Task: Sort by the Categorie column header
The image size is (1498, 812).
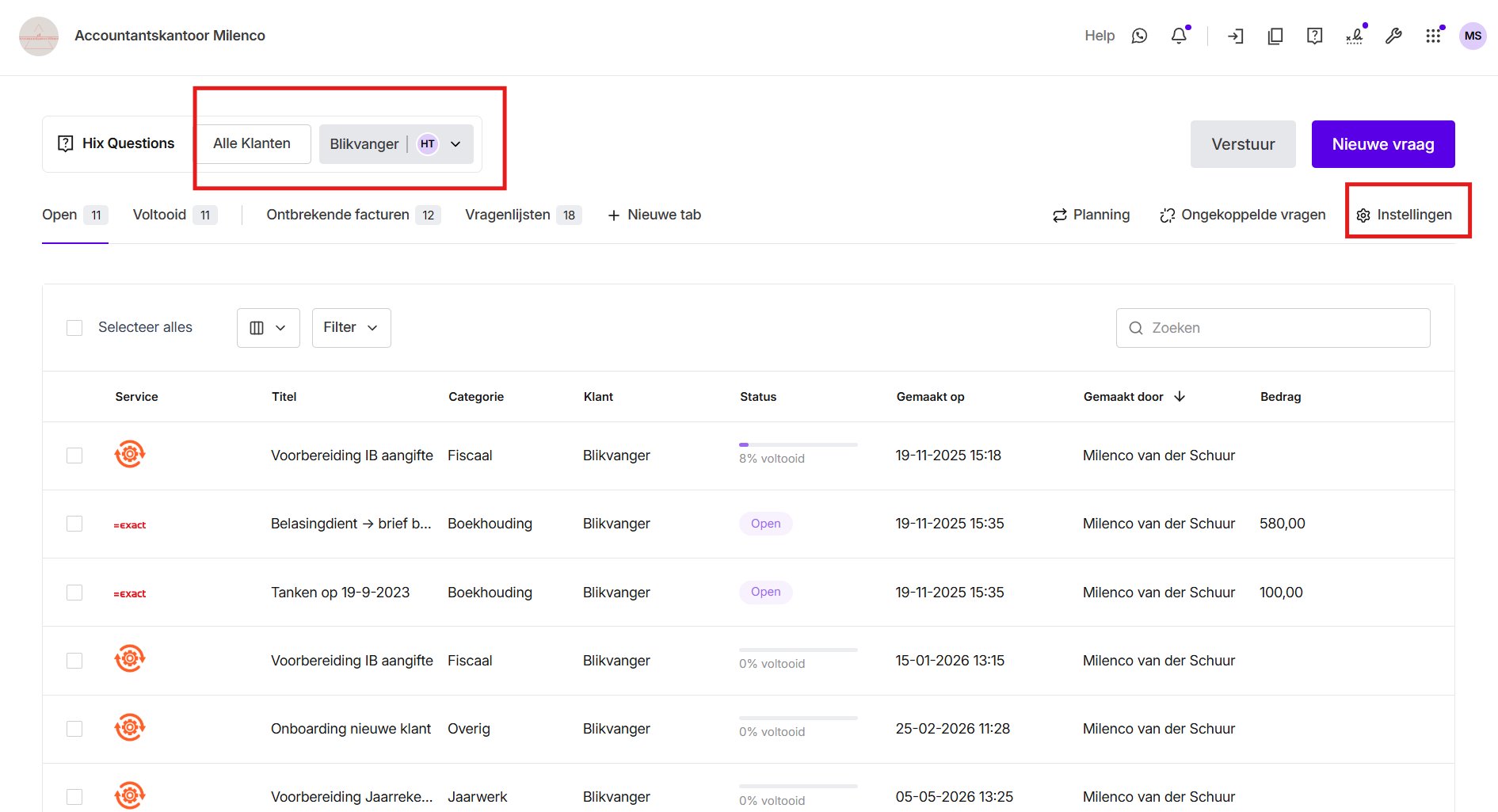Action: click(476, 396)
